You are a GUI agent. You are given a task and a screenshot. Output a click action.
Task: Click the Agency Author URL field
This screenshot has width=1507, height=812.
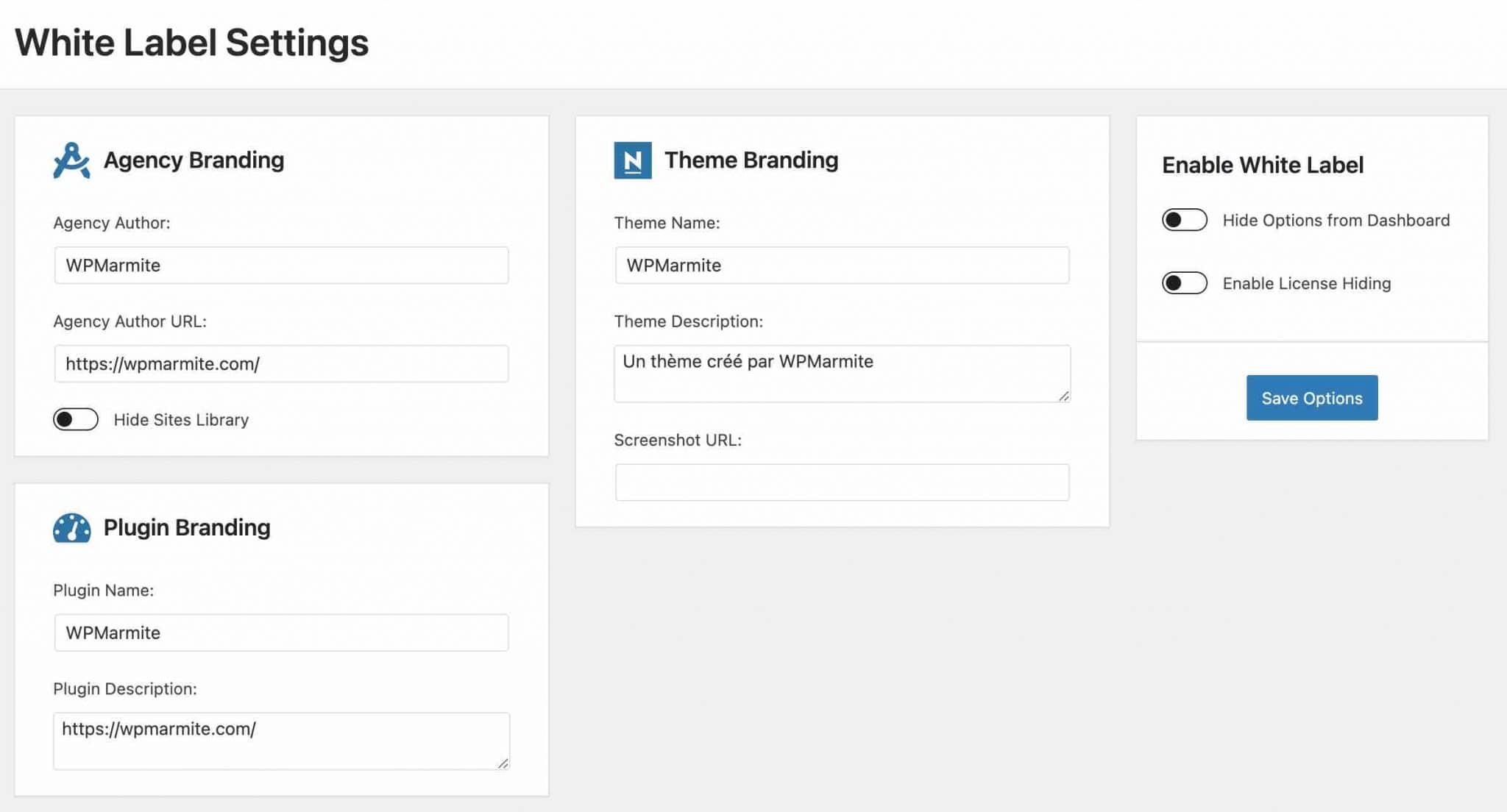coord(281,364)
